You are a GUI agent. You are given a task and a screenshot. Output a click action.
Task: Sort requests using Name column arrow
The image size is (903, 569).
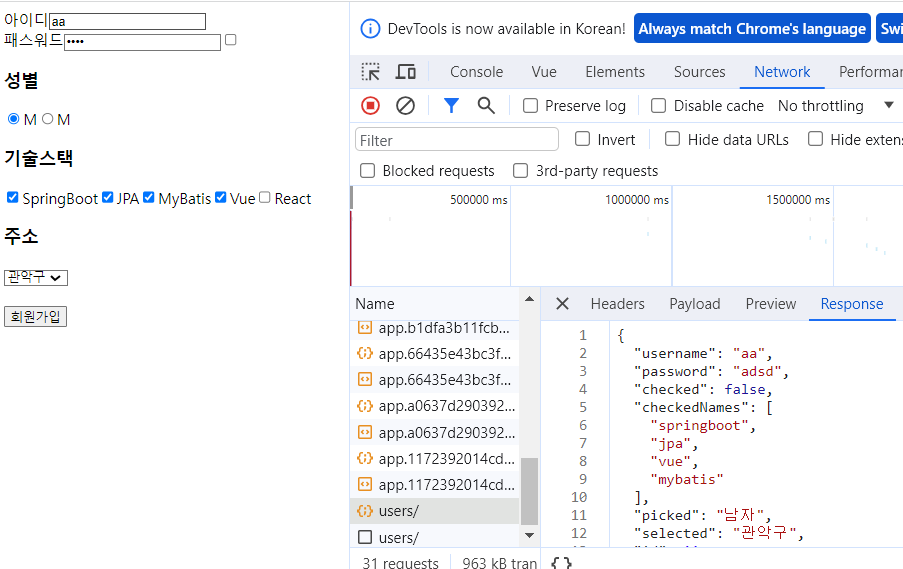[529, 299]
